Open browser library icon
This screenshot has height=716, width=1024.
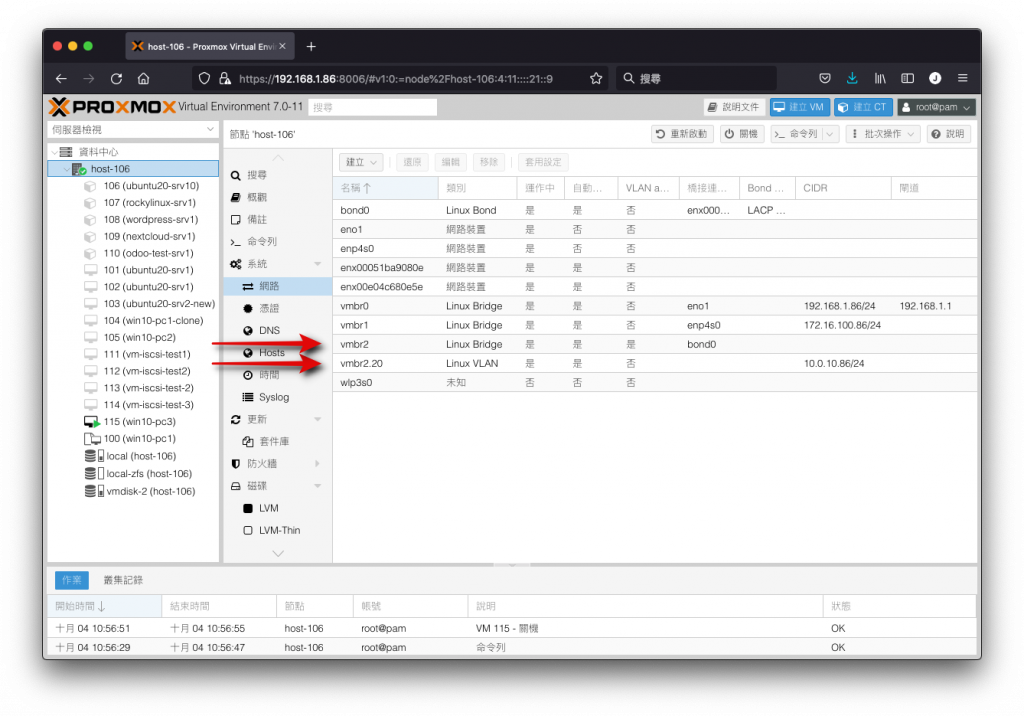(x=880, y=78)
